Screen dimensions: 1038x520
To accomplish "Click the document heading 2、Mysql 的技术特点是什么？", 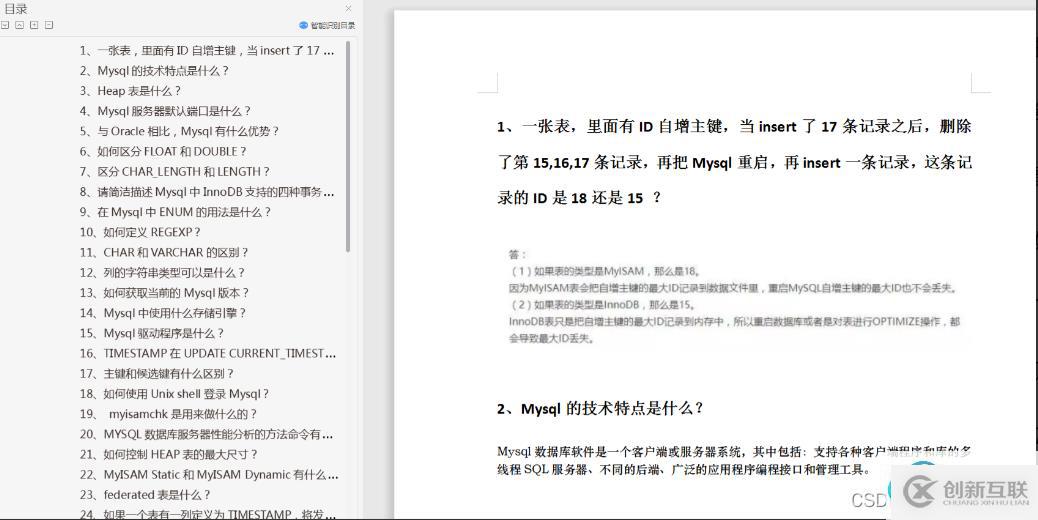I will [x=600, y=409].
